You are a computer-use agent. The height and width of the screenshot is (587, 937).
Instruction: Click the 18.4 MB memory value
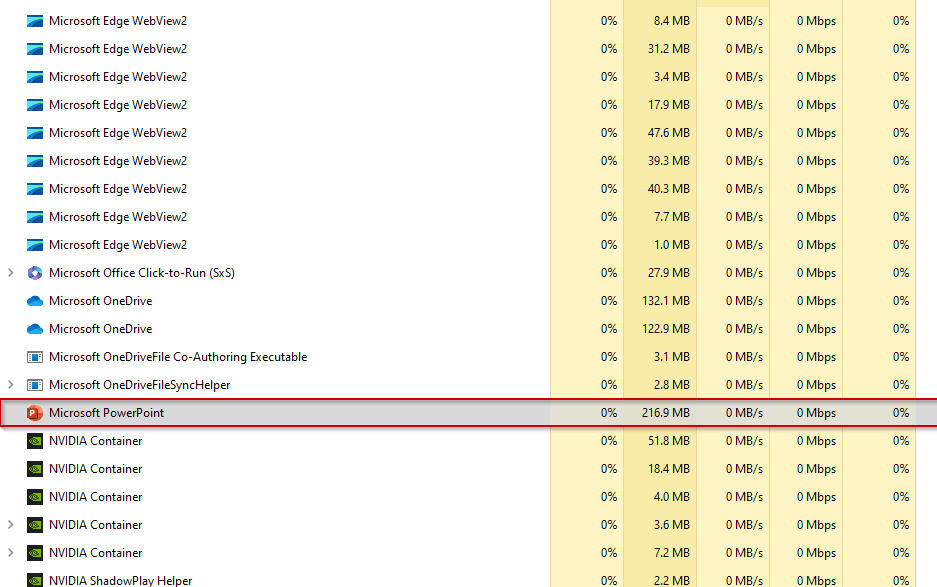pos(669,469)
